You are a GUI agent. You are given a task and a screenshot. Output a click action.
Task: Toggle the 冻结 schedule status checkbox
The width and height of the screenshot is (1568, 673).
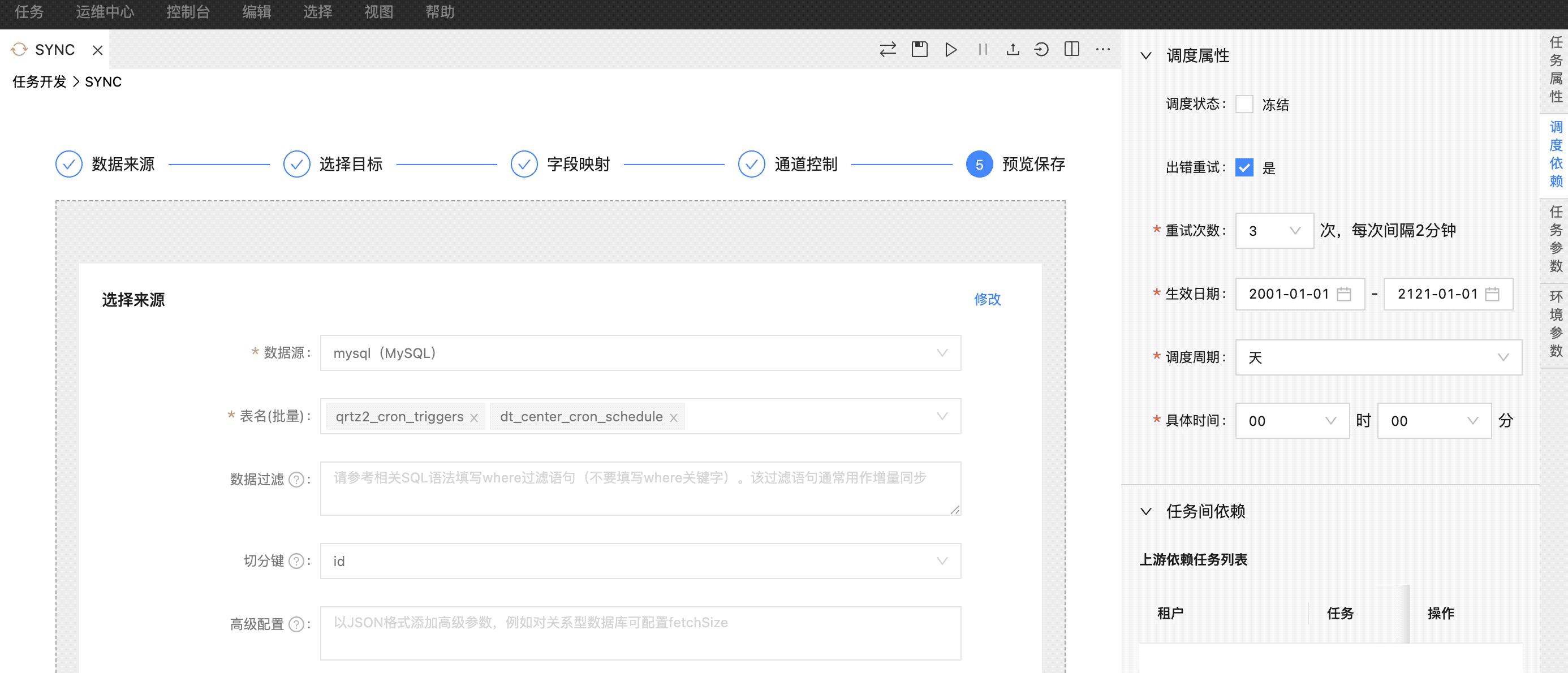1245,104
